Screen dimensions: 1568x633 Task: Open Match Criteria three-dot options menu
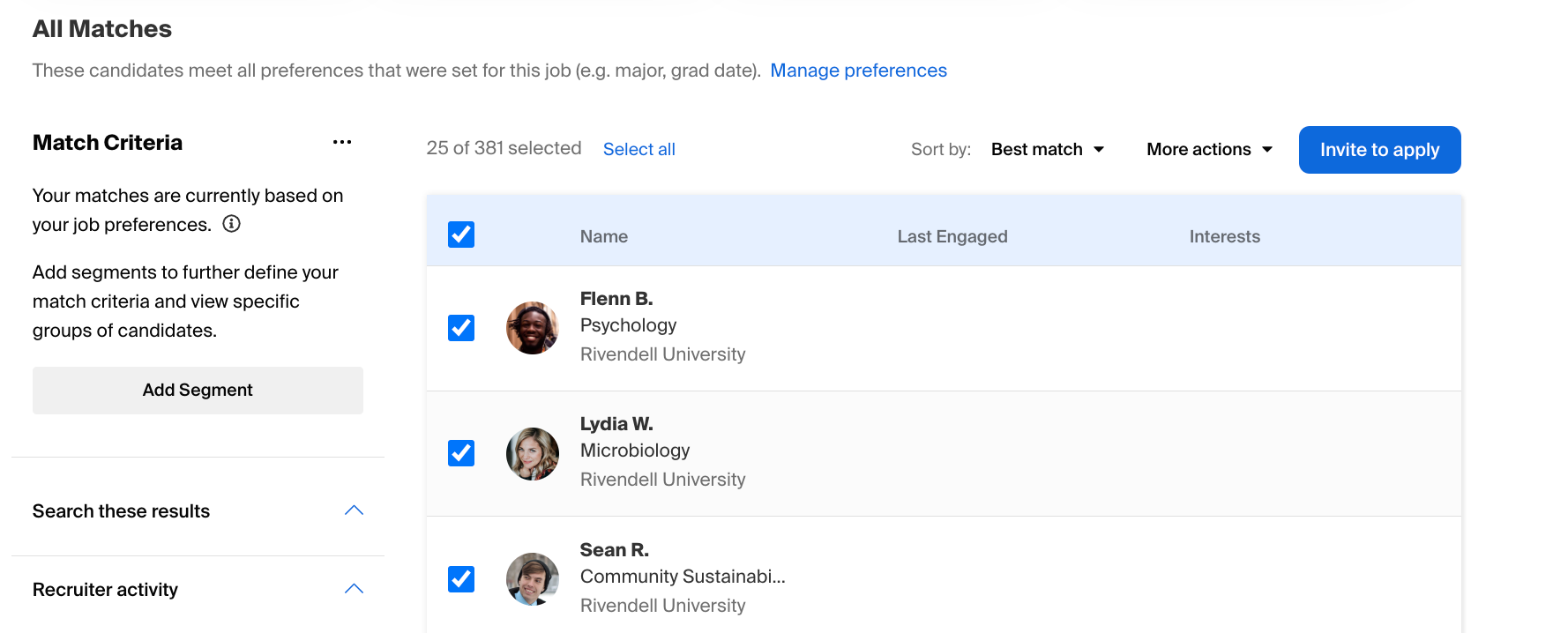point(342,142)
